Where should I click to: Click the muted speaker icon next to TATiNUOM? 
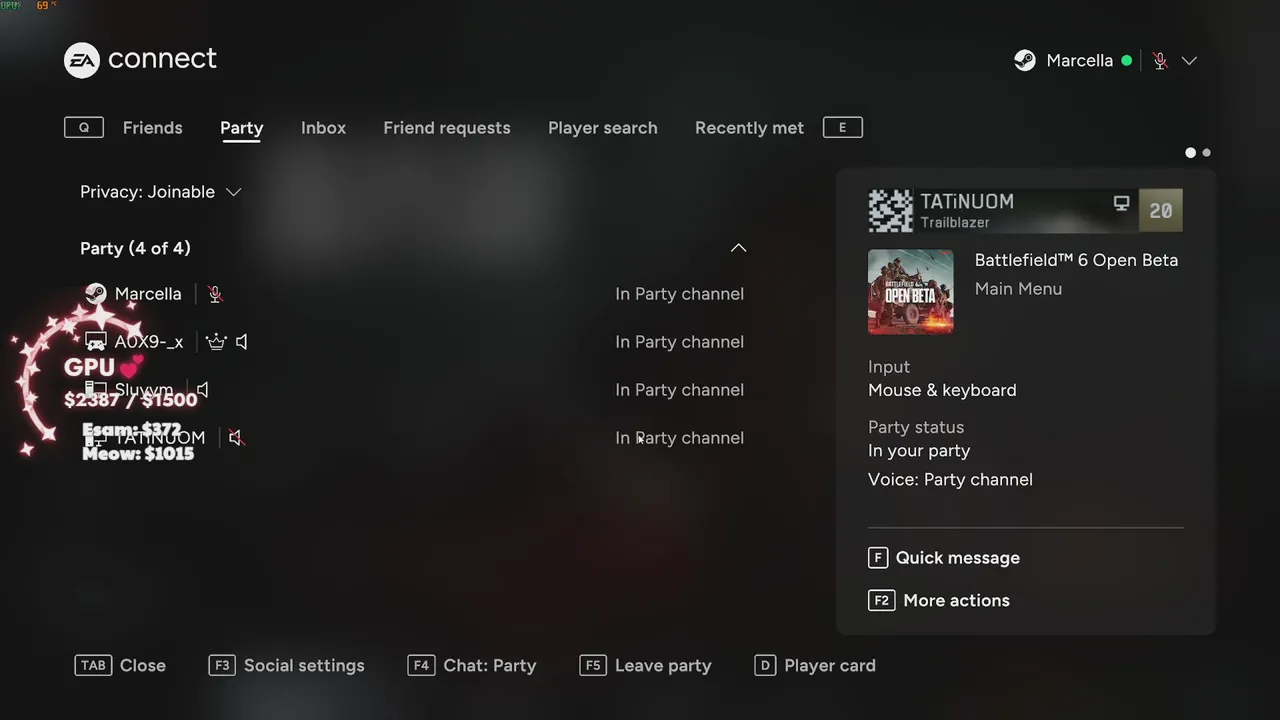236,438
